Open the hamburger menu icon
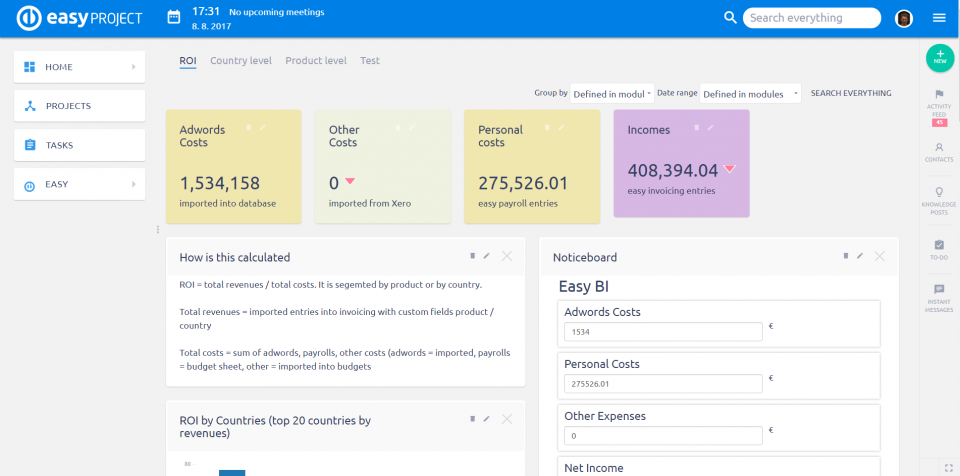Screen dimensions: 960x476 [x=939, y=18]
